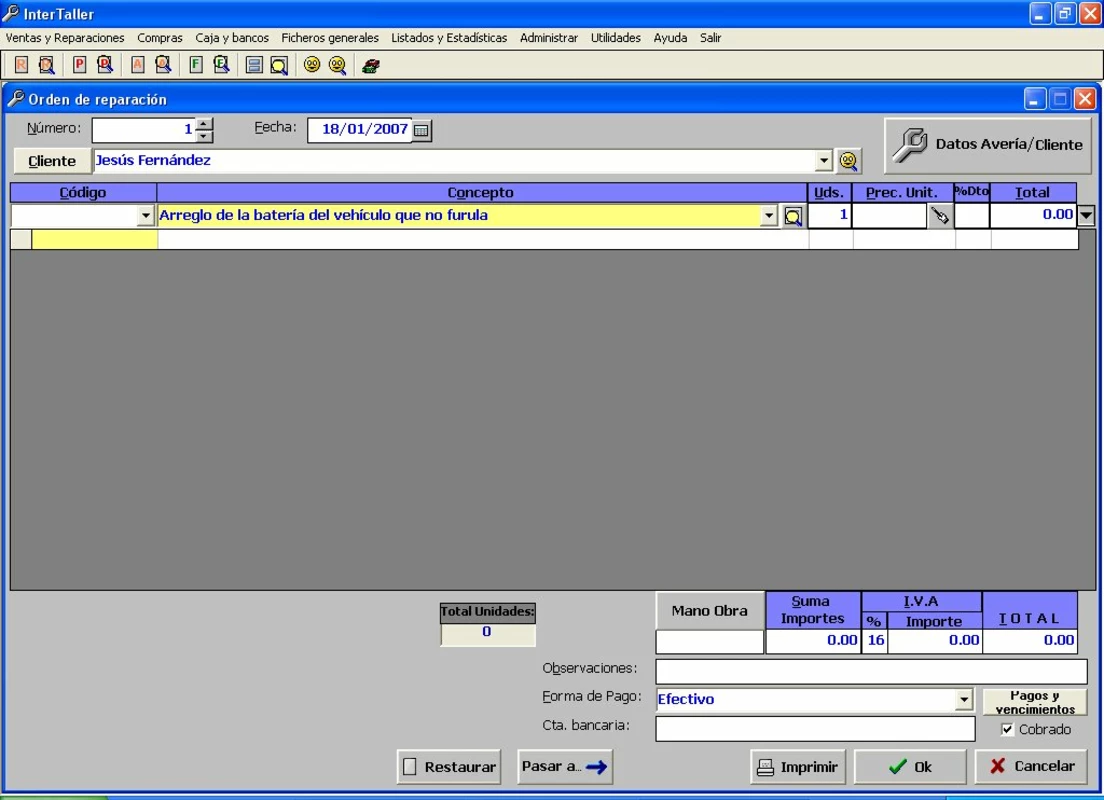
Task: Click the smiley with magnifier toolbar icon
Action: pyautogui.click(x=338, y=65)
